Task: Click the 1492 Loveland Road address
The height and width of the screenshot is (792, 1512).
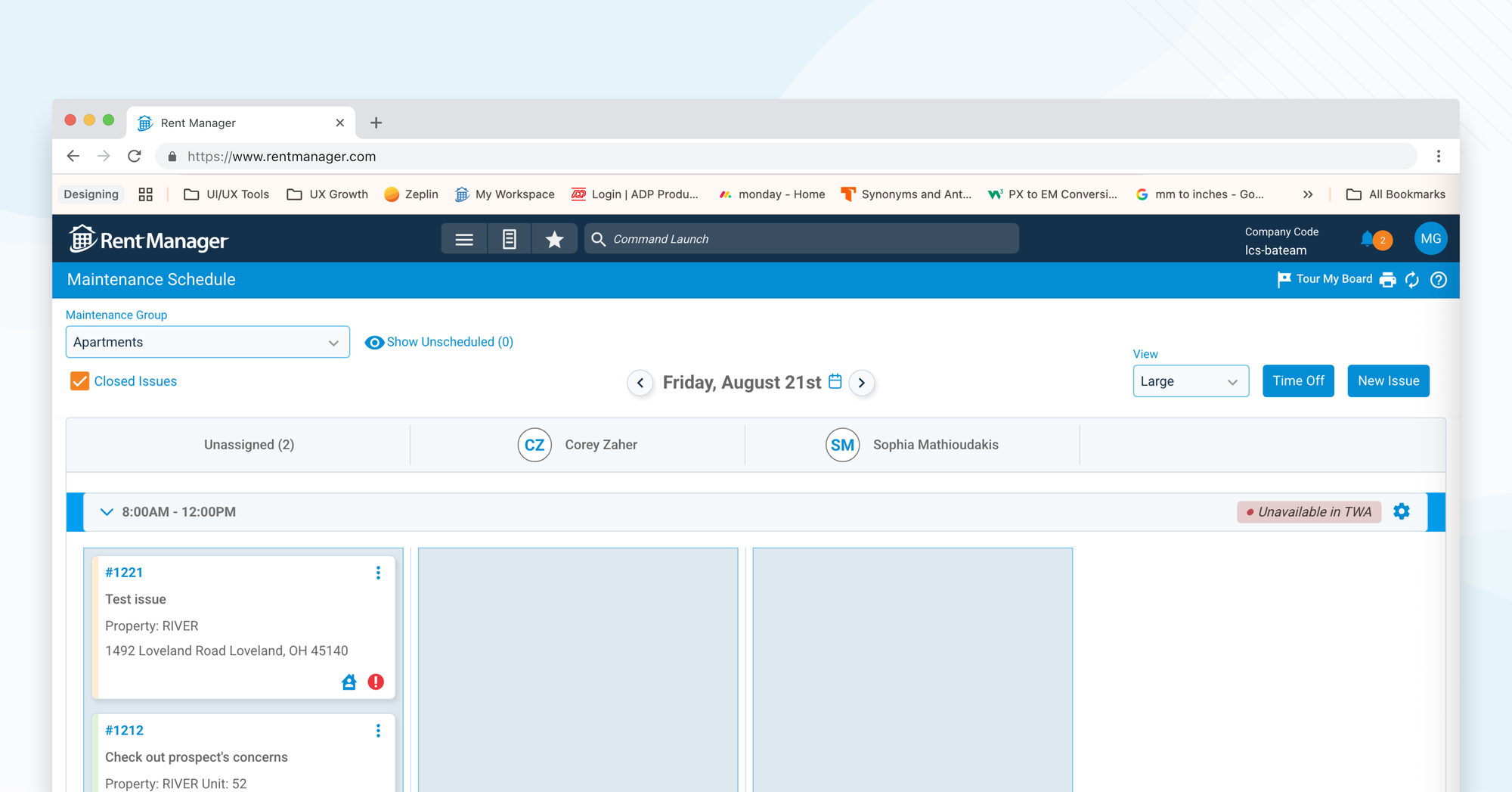Action: click(227, 651)
